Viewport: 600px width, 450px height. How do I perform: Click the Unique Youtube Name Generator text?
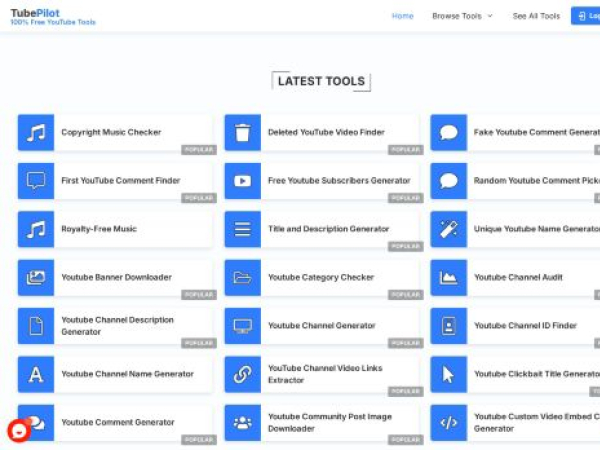537,228
